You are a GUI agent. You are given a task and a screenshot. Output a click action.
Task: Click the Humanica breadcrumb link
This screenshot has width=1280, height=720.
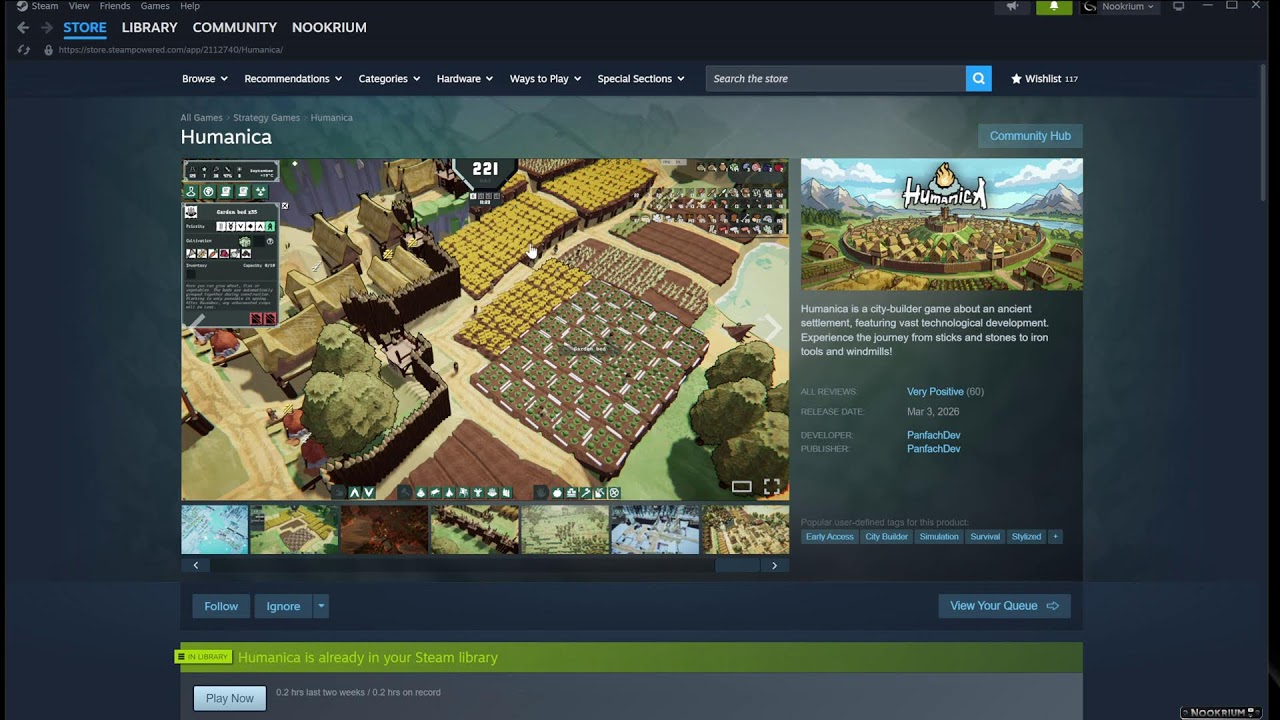pos(331,118)
